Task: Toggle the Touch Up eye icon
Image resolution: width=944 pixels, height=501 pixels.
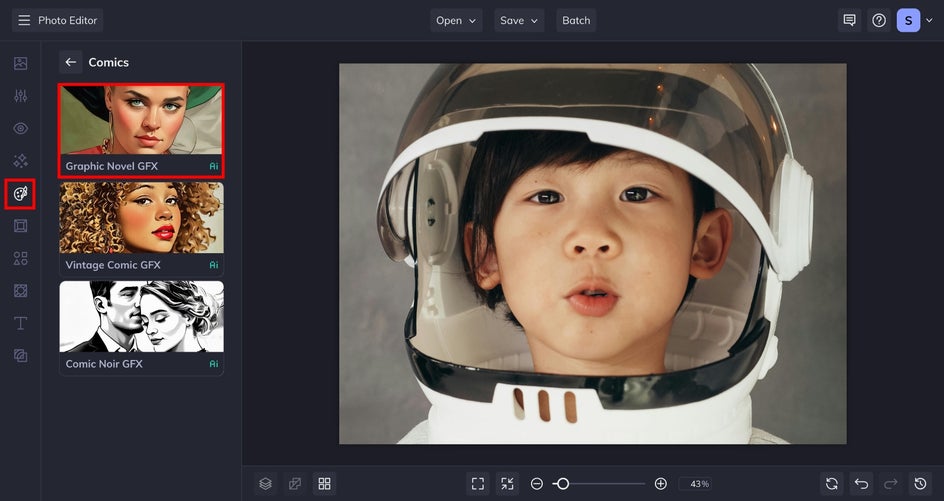Action: coord(20,128)
